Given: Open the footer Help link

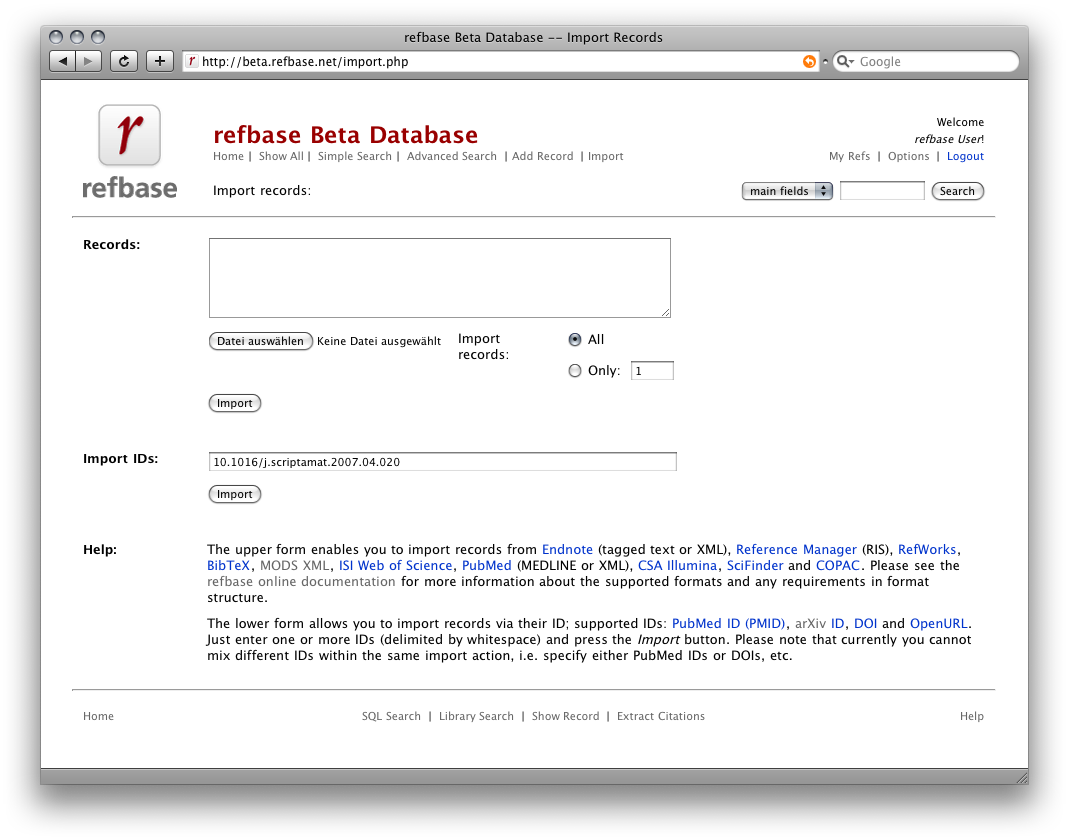Looking at the screenshot, I should tap(972, 716).
